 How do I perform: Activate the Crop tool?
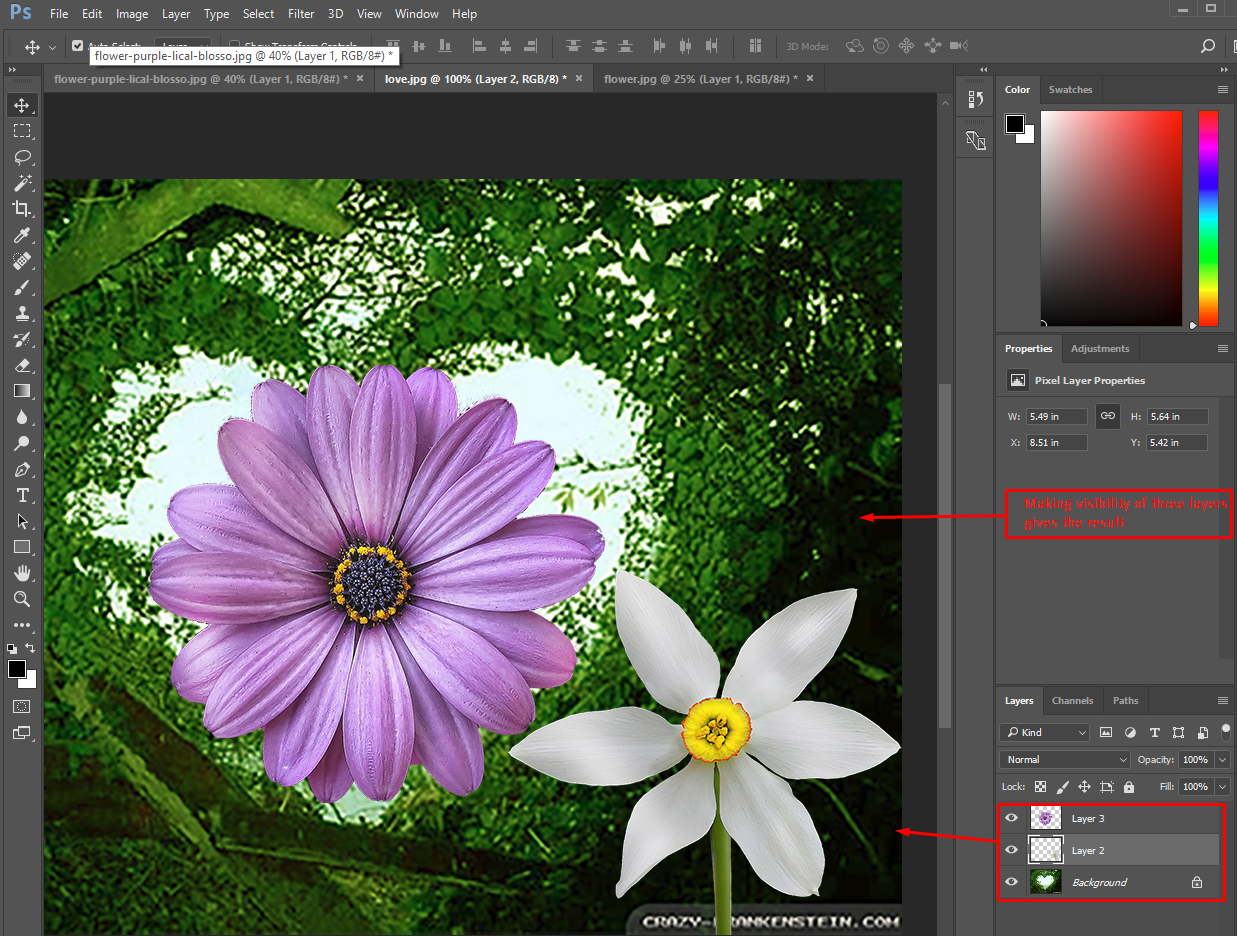pos(23,209)
